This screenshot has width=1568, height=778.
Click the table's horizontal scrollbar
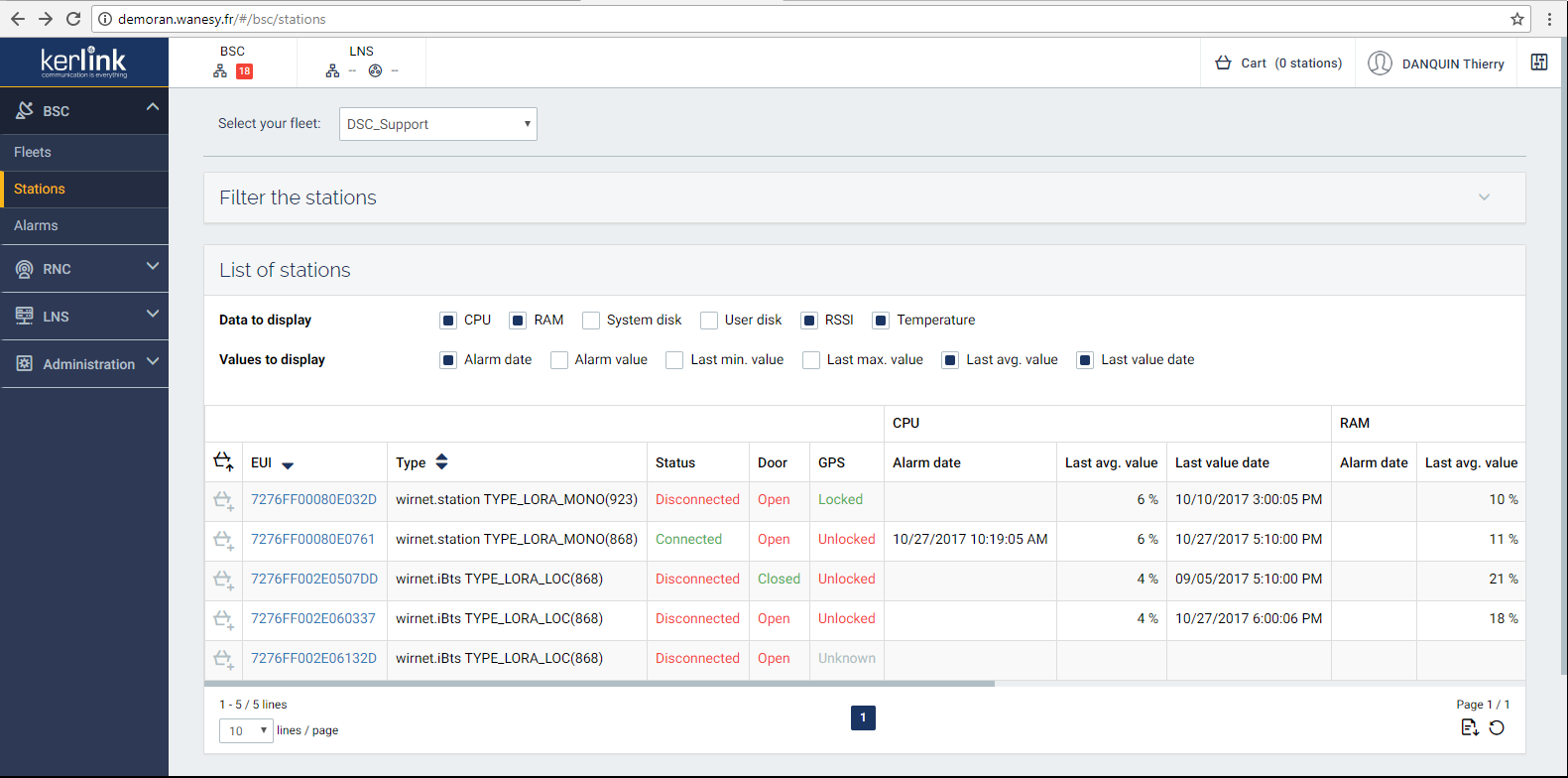click(x=599, y=684)
